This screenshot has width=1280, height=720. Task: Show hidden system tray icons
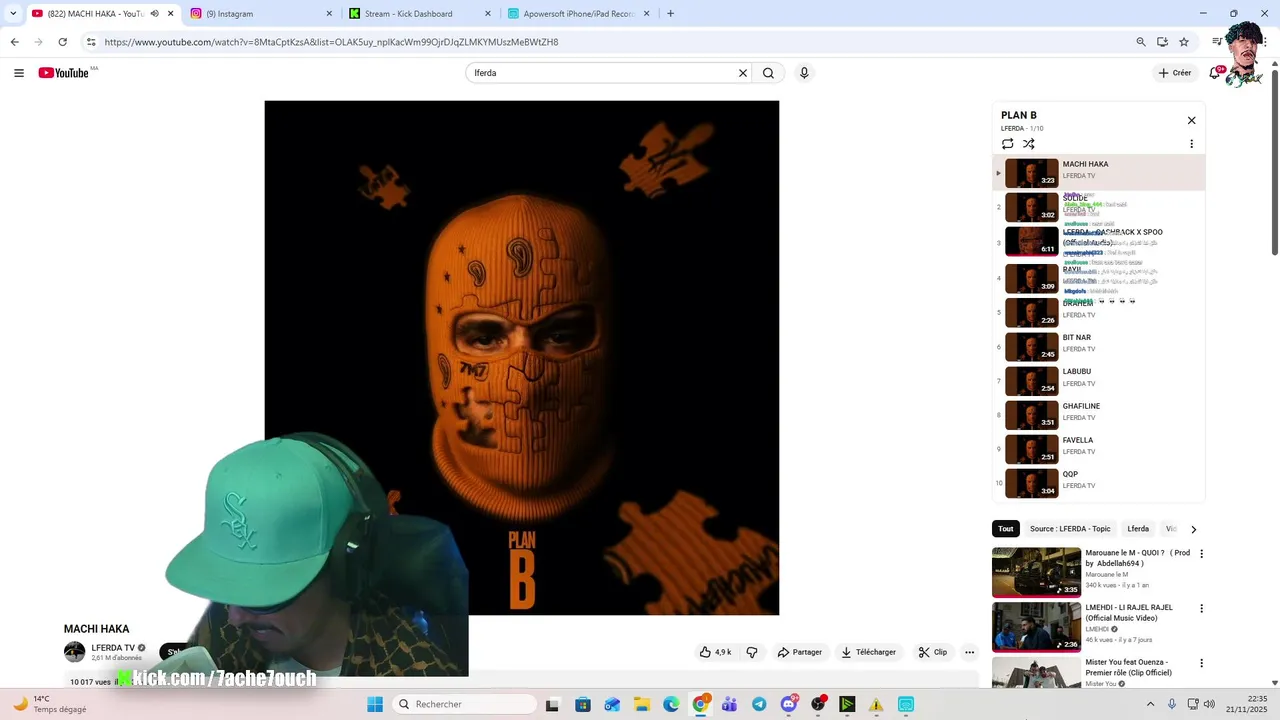pyautogui.click(x=1150, y=704)
